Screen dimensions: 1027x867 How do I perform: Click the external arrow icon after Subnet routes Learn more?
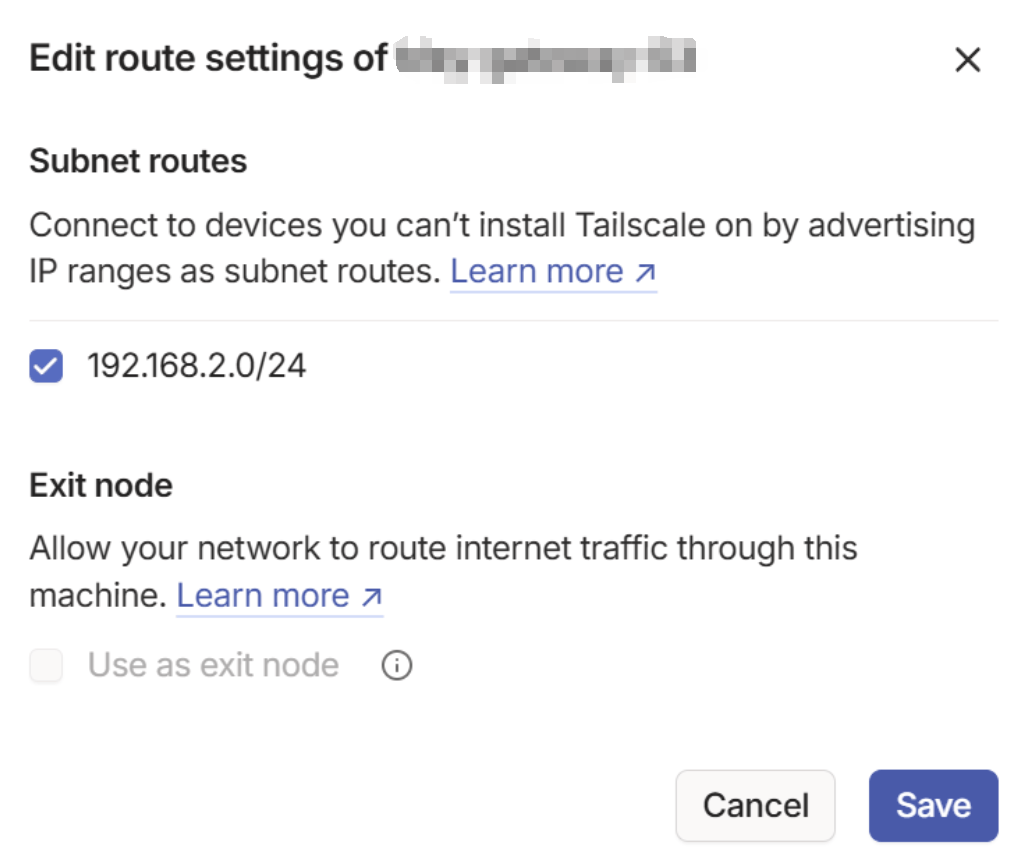(645, 272)
